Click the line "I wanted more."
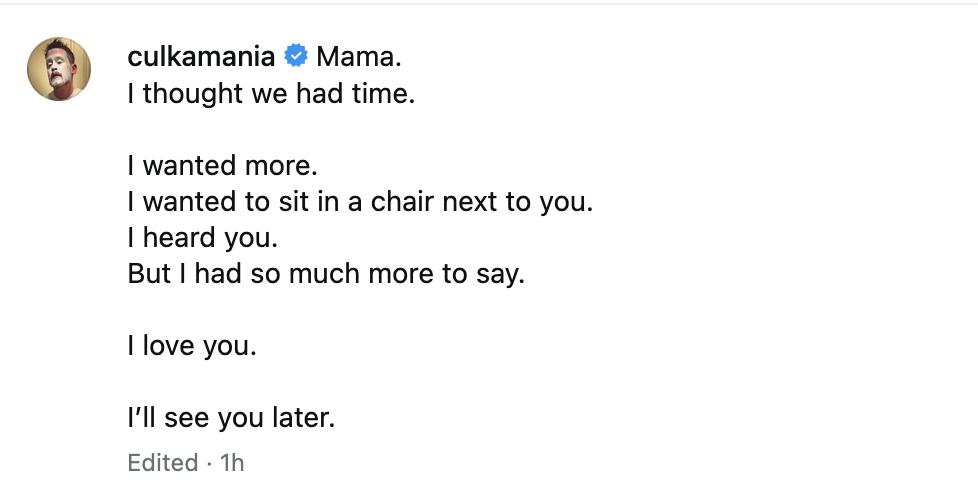This screenshot has height=486, width=978. pos(222,165)
